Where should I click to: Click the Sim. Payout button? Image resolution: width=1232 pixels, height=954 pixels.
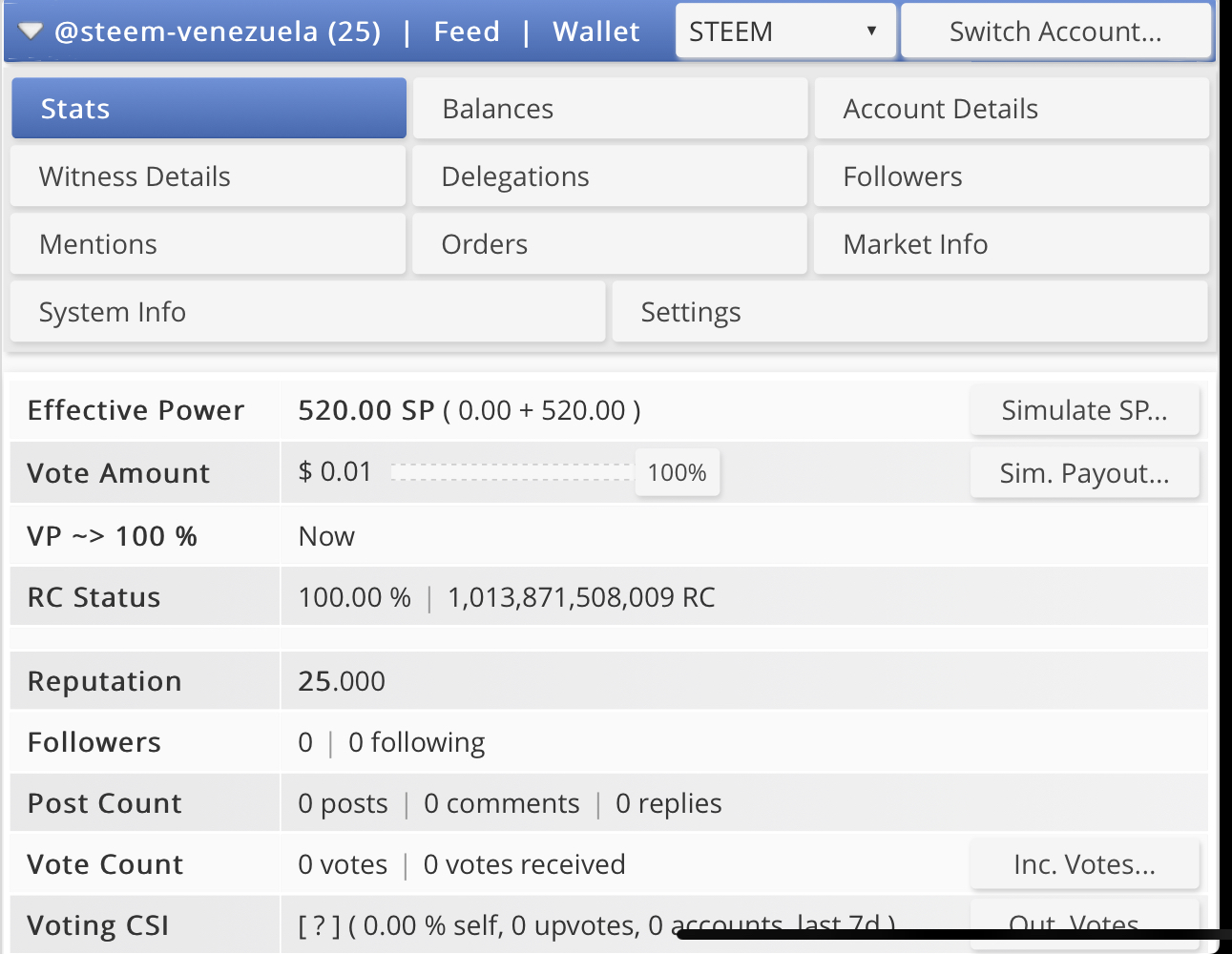tap(1085, 473)
